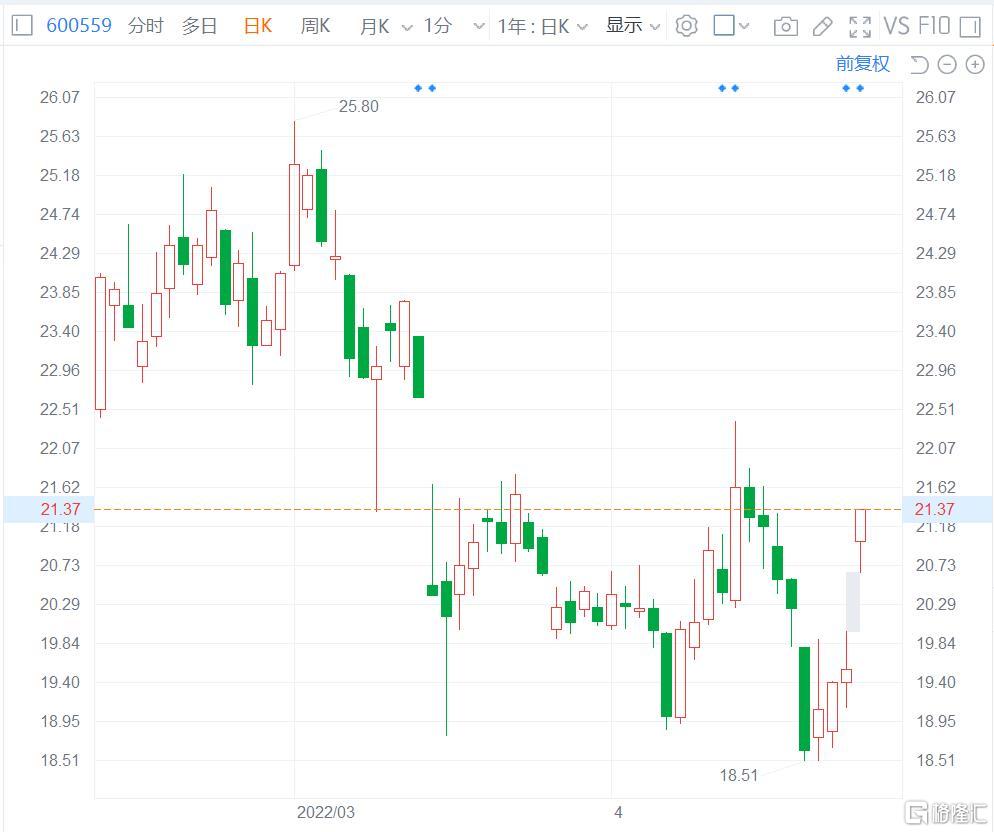Click the undo reset arrow icon

(x=919, y=64)
